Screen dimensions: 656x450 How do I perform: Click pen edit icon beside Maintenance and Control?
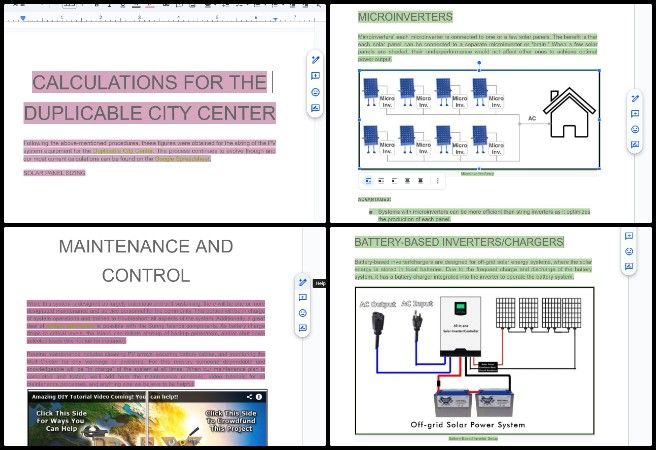click(x=303, y=282)
